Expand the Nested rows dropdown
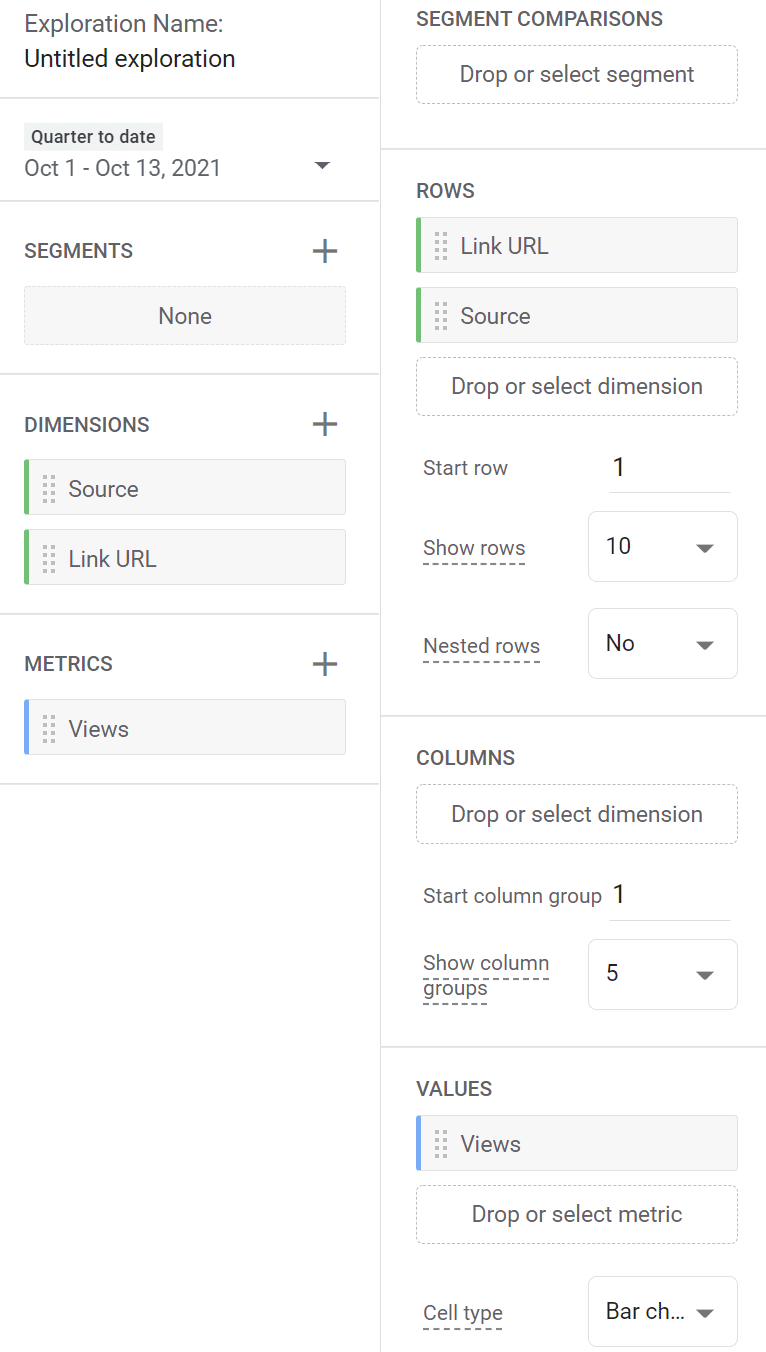This screenshot has height=1352, width=766. click(x=662, y=644)
